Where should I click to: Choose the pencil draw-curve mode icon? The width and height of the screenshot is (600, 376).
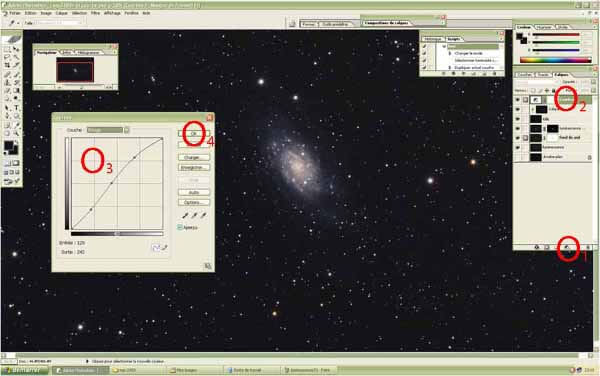pyautogui.click(x=165, y=248)
